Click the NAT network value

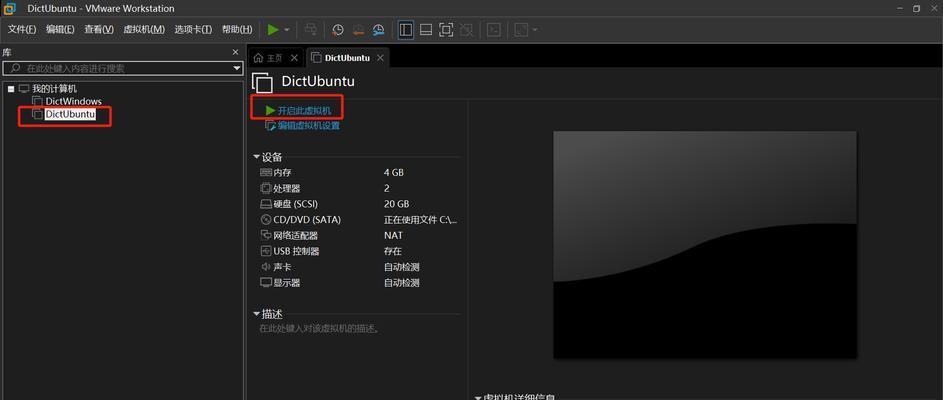tap(393, 235)
